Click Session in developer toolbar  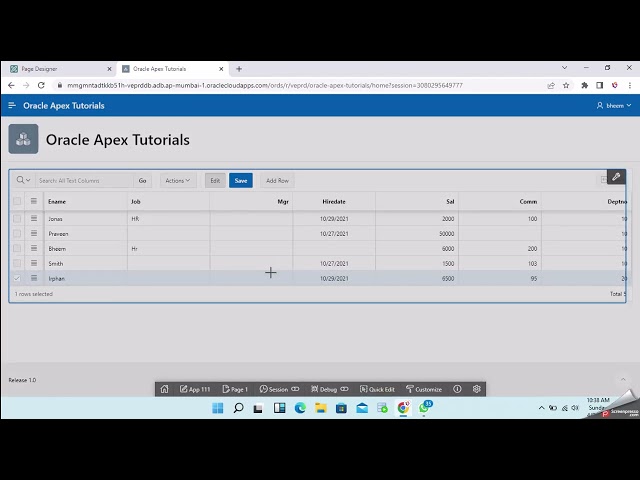tap(279, 389)
